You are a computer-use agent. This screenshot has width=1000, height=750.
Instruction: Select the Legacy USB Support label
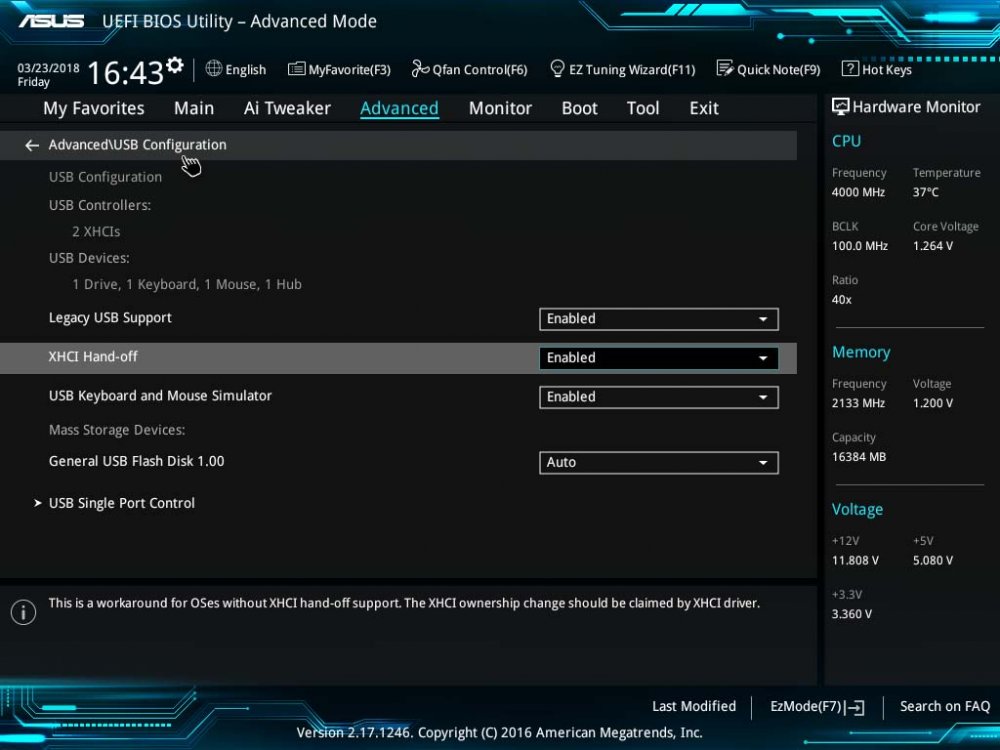110,318
